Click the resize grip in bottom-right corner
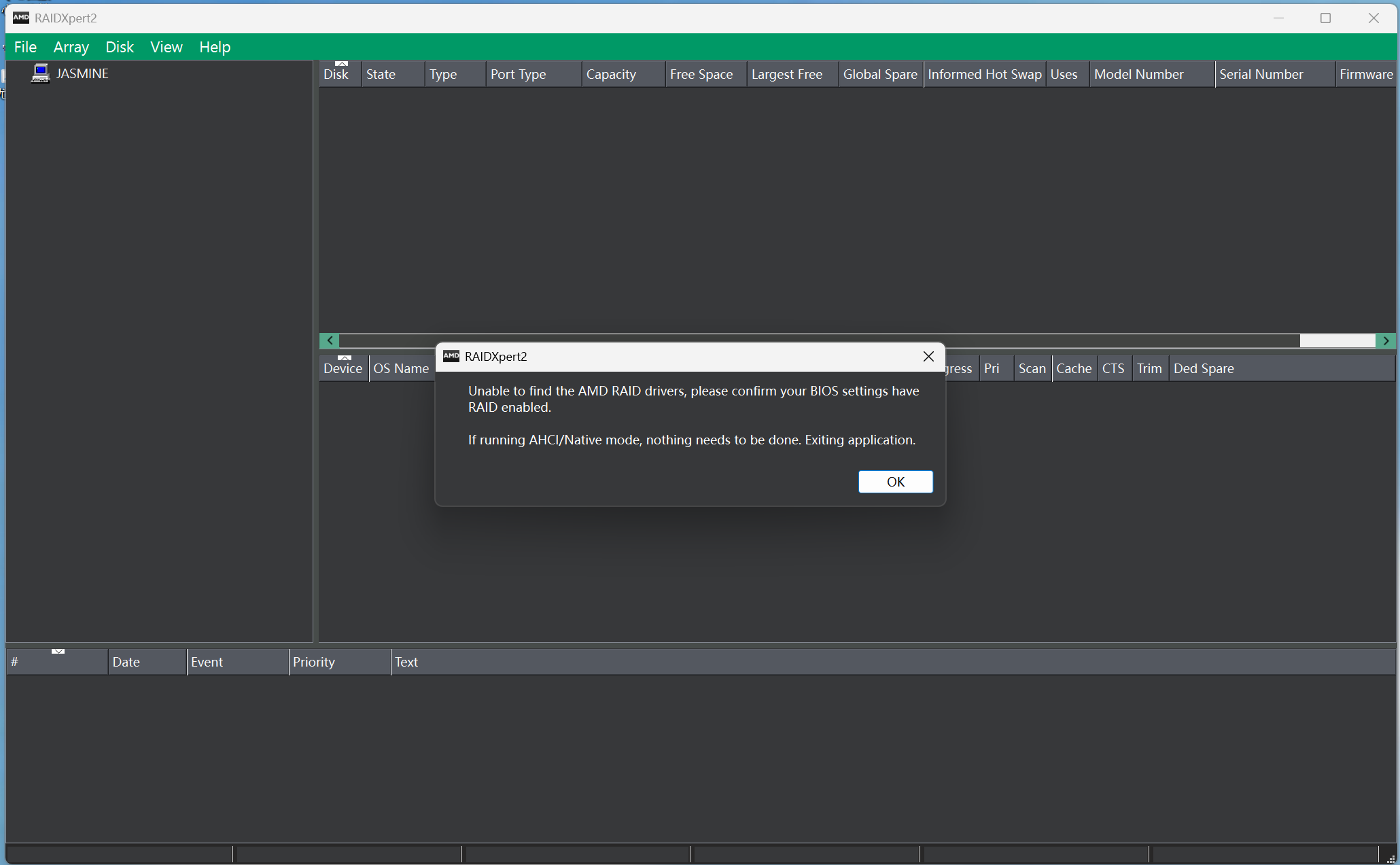The width and height of the screenshot is (1400, 865). 1390,859
